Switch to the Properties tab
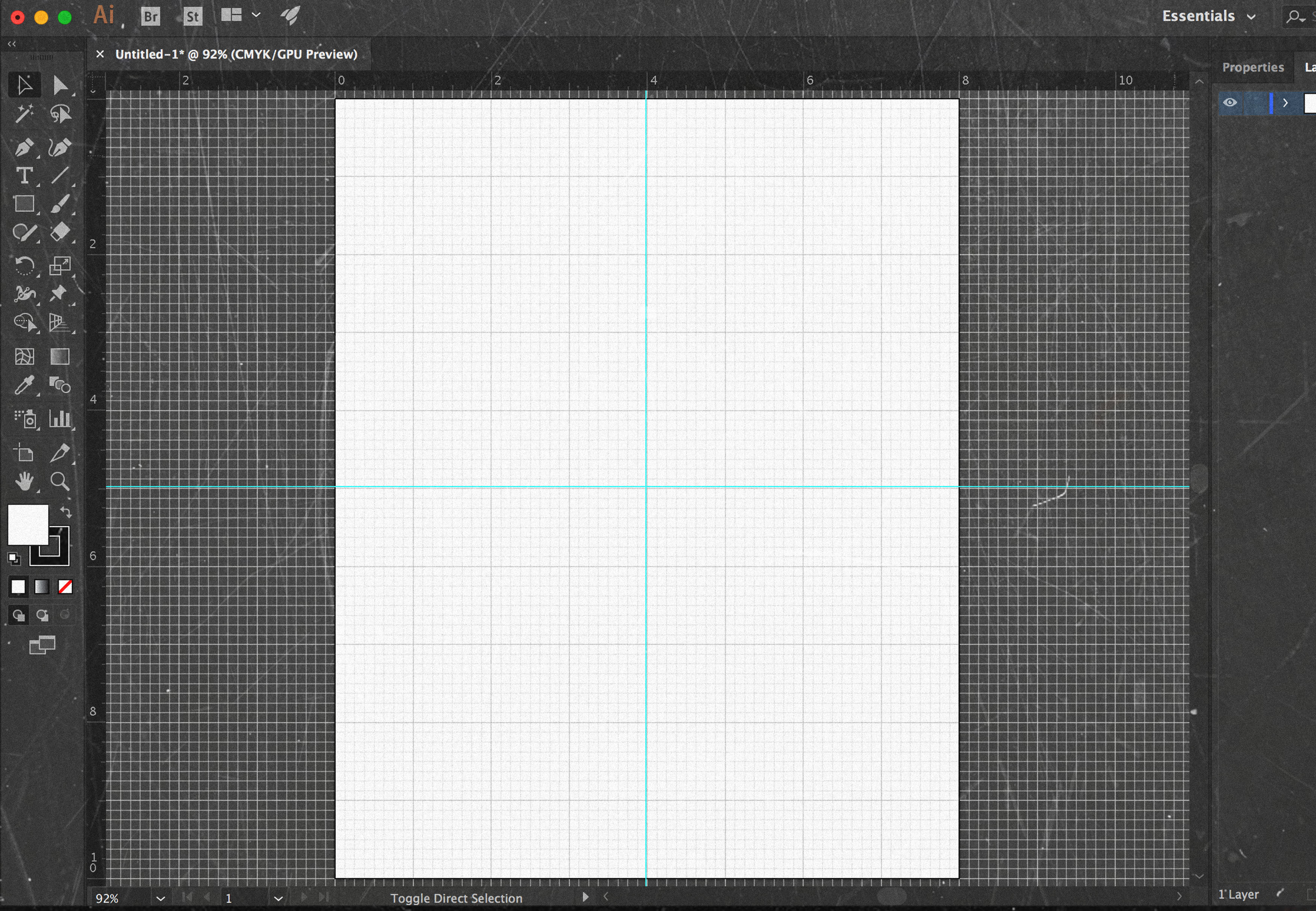The width and height of the screenshot is (1316, 911). click(1253, 67)
